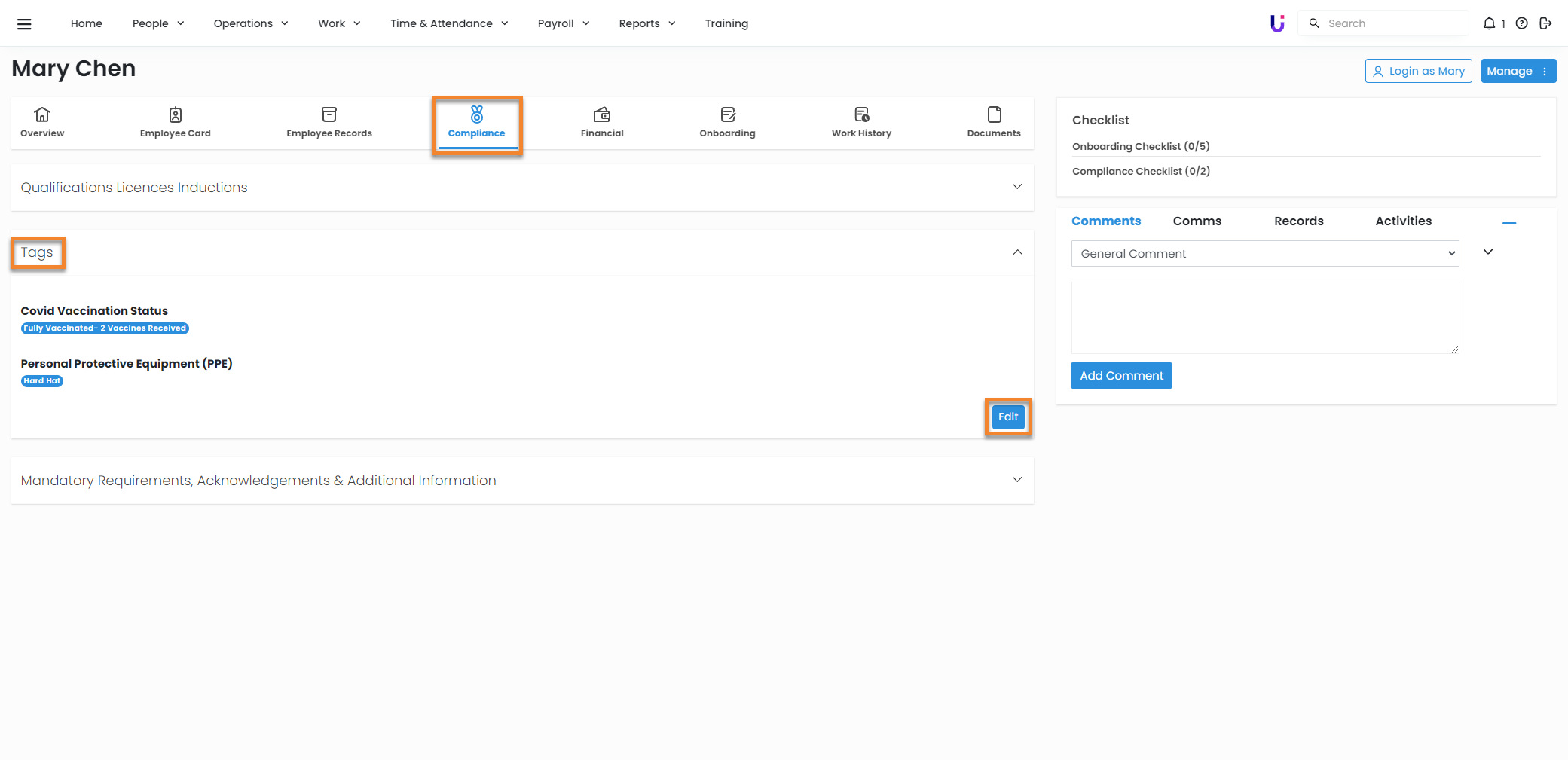Click the Add Comment button
This screenshot has width=1568, height=760.
click(1120, 375)
